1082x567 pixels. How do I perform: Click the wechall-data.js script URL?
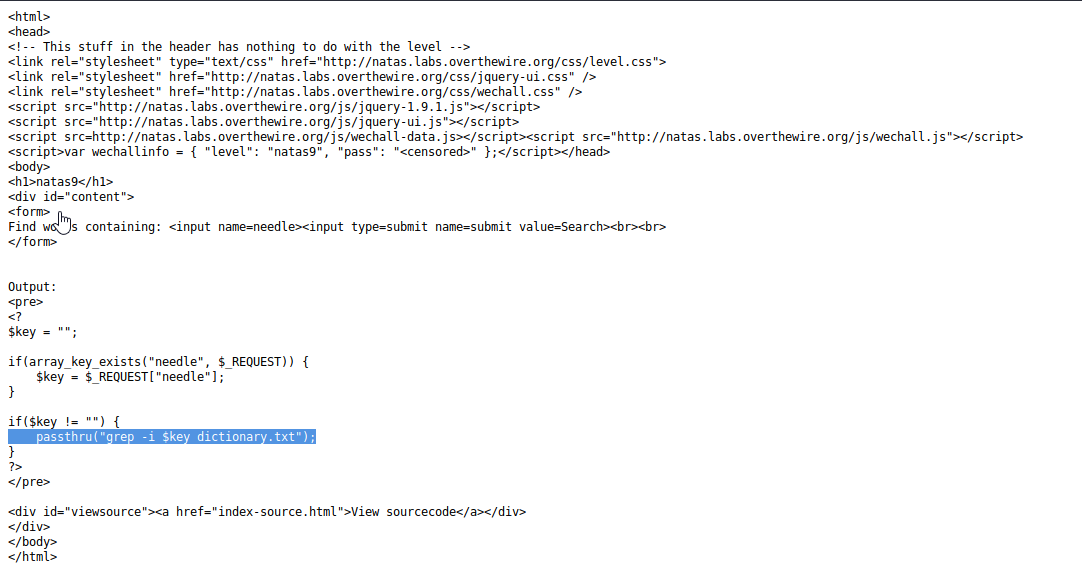(x=274, y=137)
